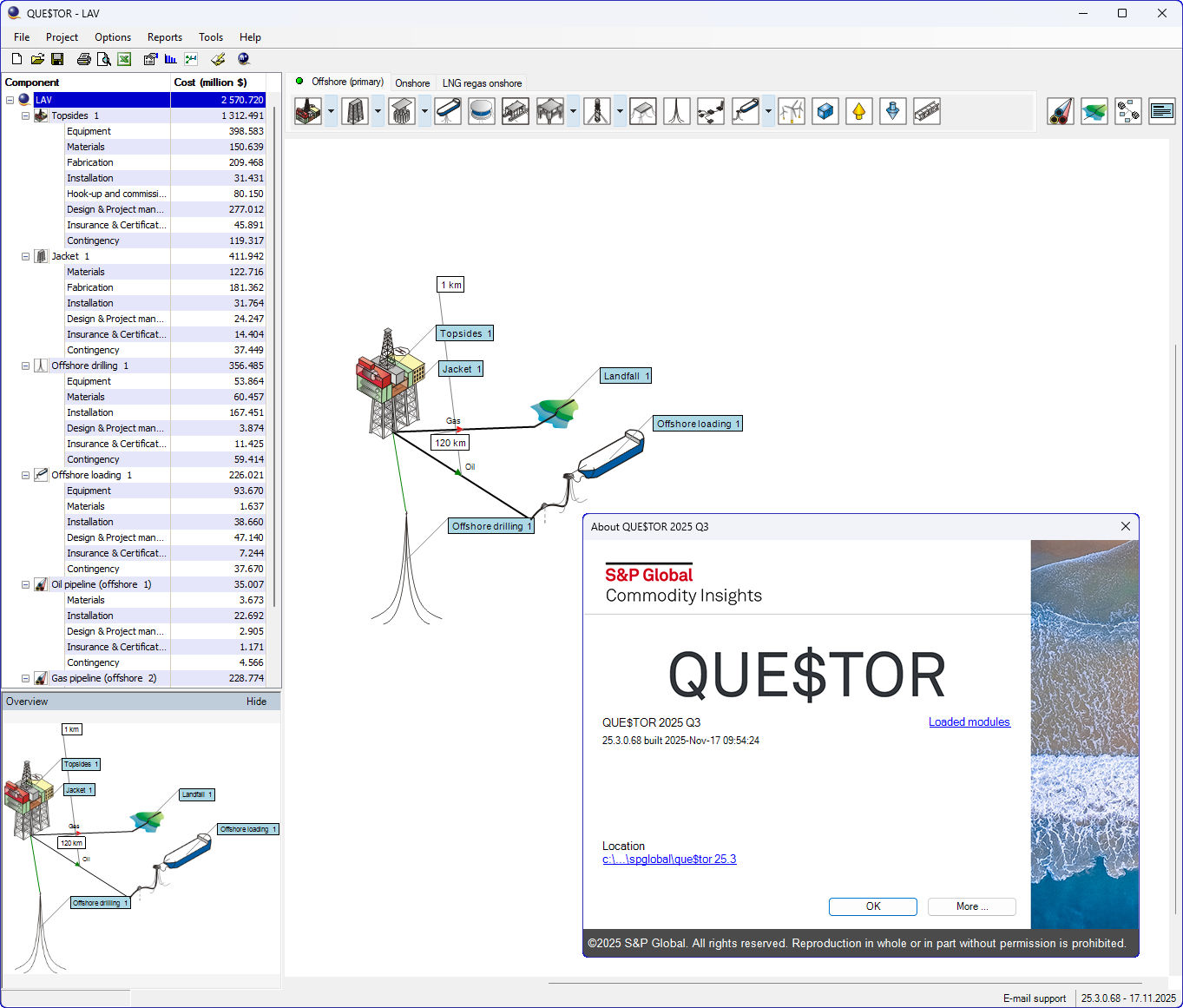Click the component tree vertical scrollbar
Image resolution: width=1183 pixels, height=1008 pixels.
coord(275,347)
